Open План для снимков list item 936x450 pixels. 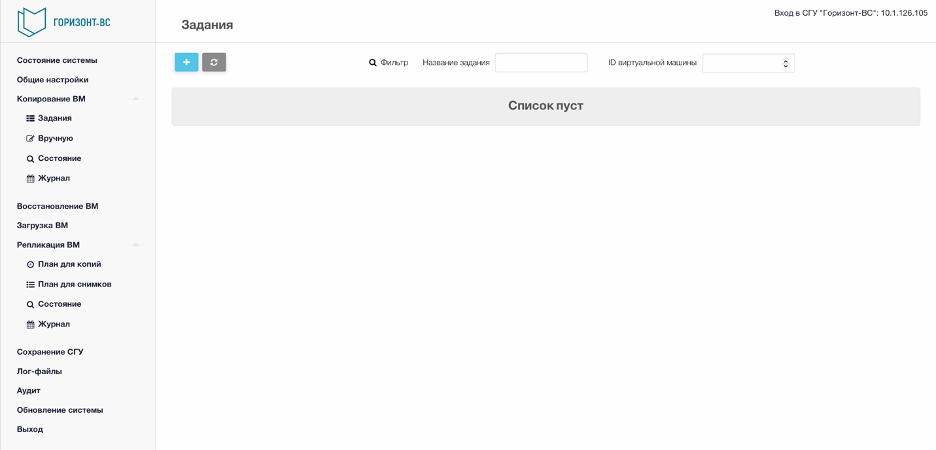pyautogui.click(x=69, y=285)
